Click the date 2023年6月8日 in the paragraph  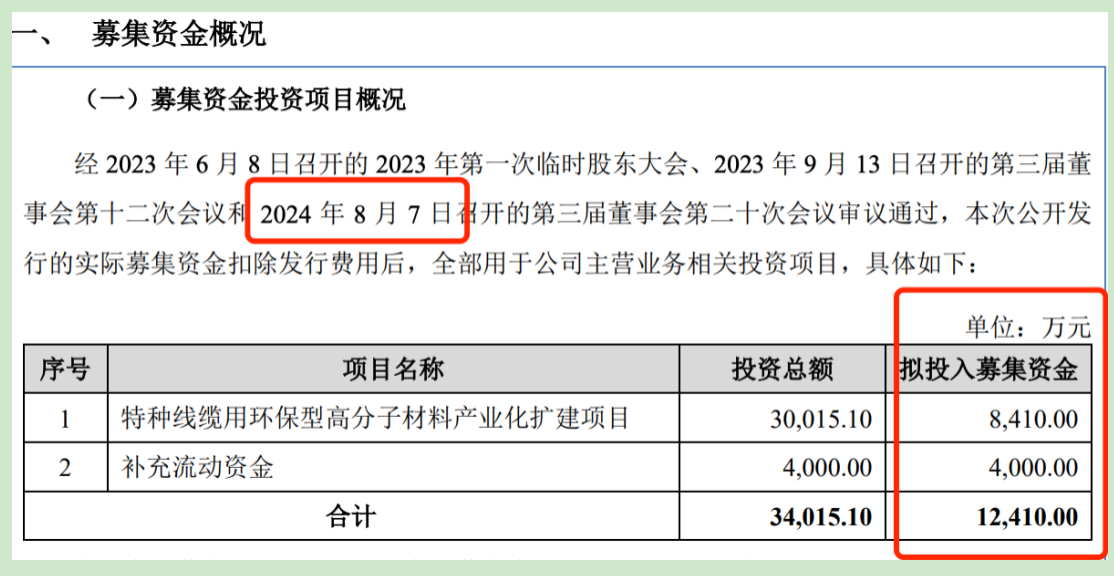click(x=187, y=163)
